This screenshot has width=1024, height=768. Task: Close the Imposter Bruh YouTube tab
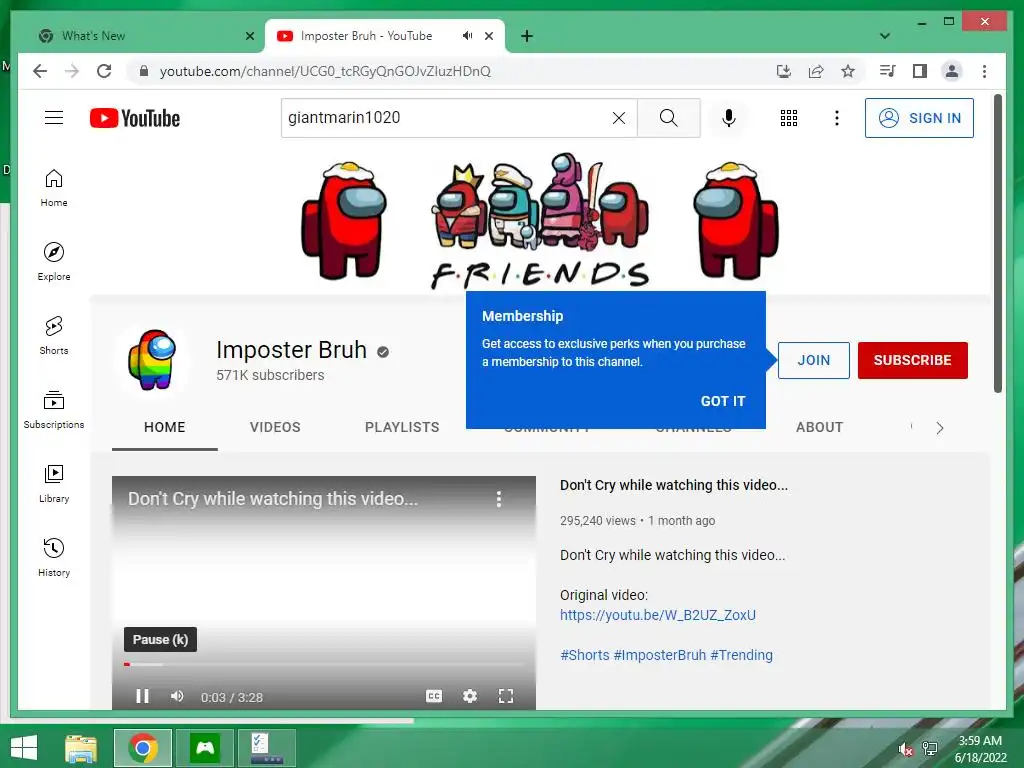tap(488, 36)
